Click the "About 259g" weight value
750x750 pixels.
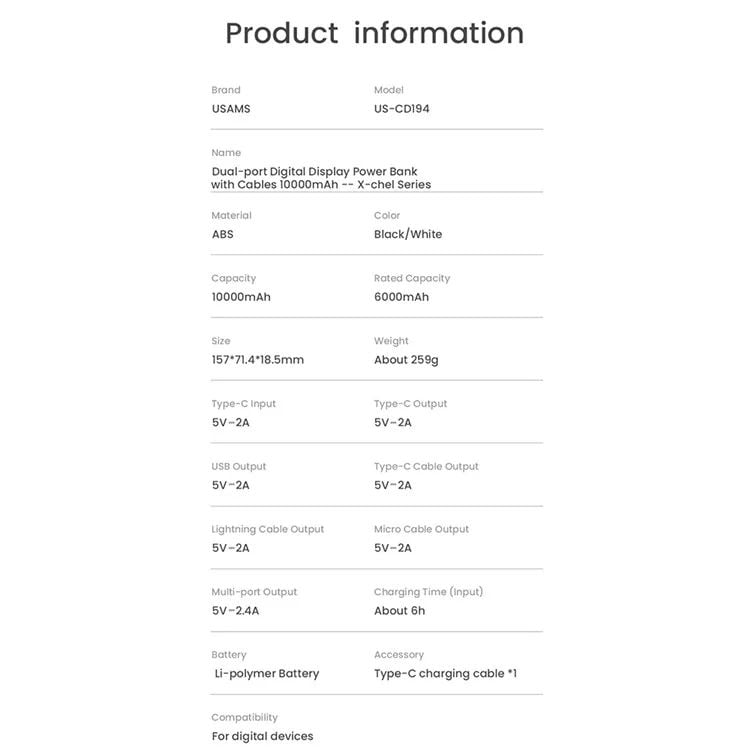point(406,360)
